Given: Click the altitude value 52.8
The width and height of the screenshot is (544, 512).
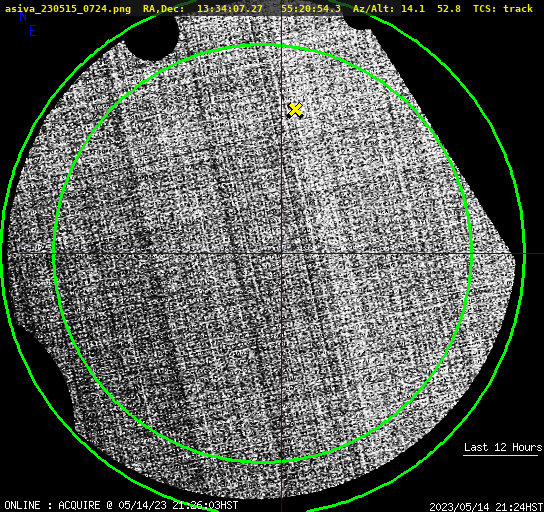Looking at the screenshot, I should pyautogui.click(x=449, y=9).
